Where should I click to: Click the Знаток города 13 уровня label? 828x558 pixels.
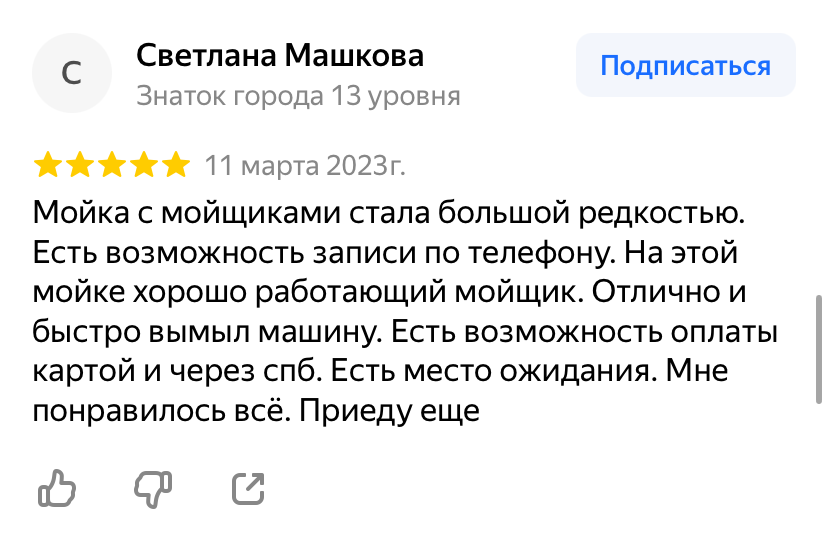pyautogui.click(x=298, y=96)
